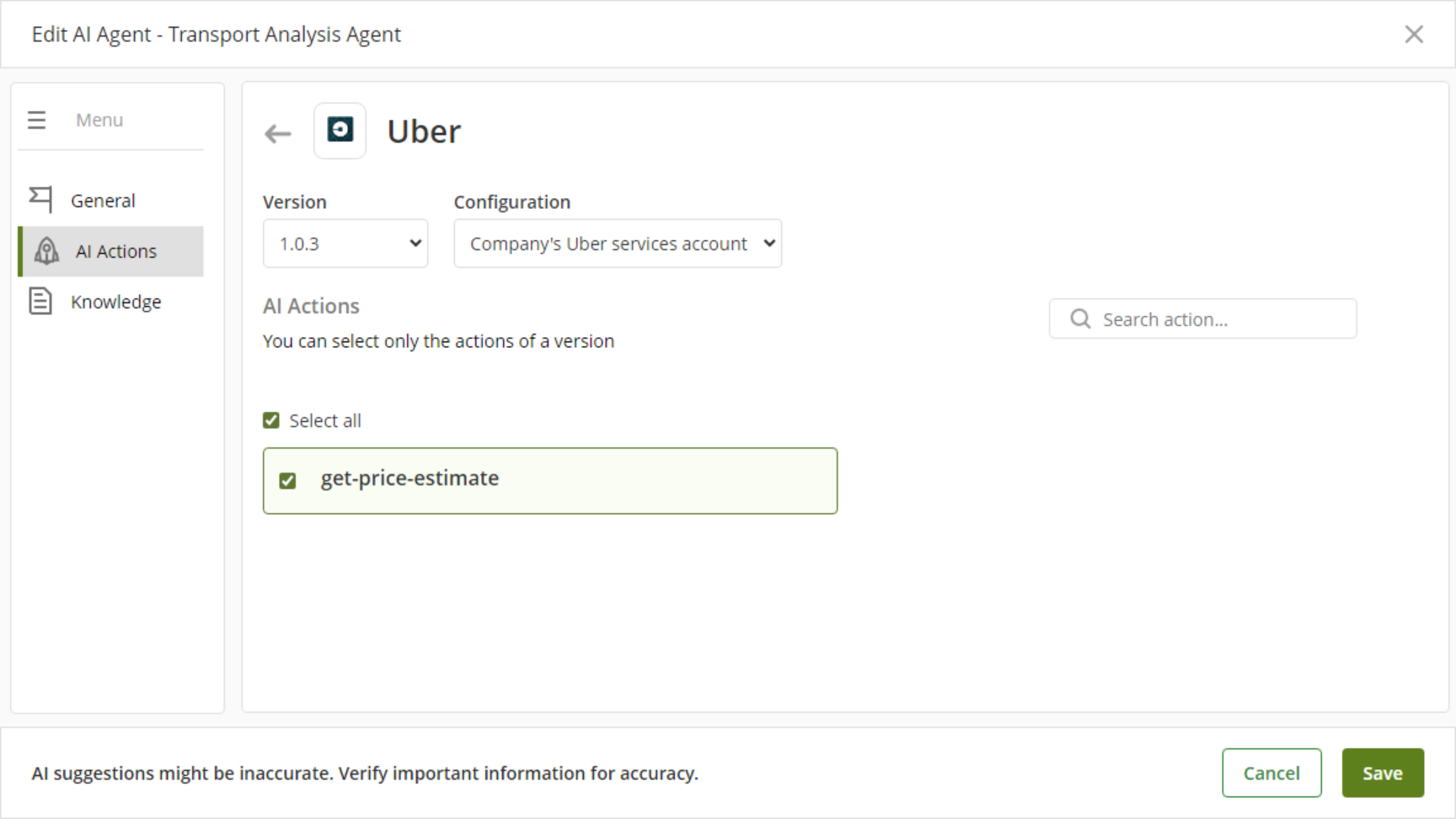Image resolution: width=1456 pixels, height=819 pixels.
Task: Click the Menu label in sidebar
Action: coord(99,120)
